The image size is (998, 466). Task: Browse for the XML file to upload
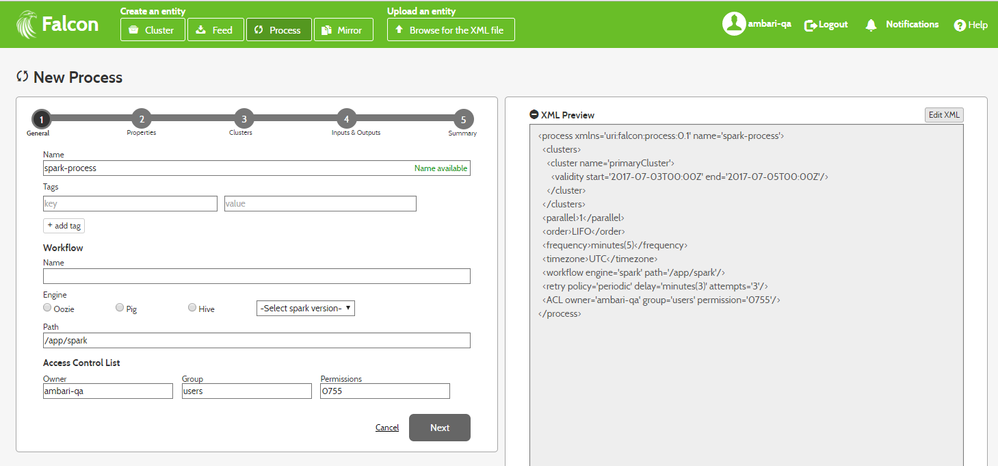click(451, 30)
